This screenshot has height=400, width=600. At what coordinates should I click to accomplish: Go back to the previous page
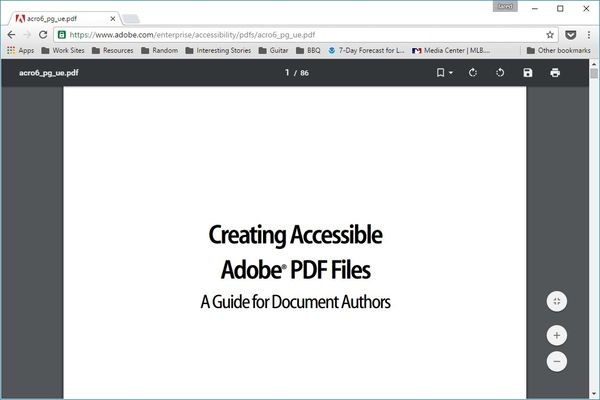[x=11, y=34]
